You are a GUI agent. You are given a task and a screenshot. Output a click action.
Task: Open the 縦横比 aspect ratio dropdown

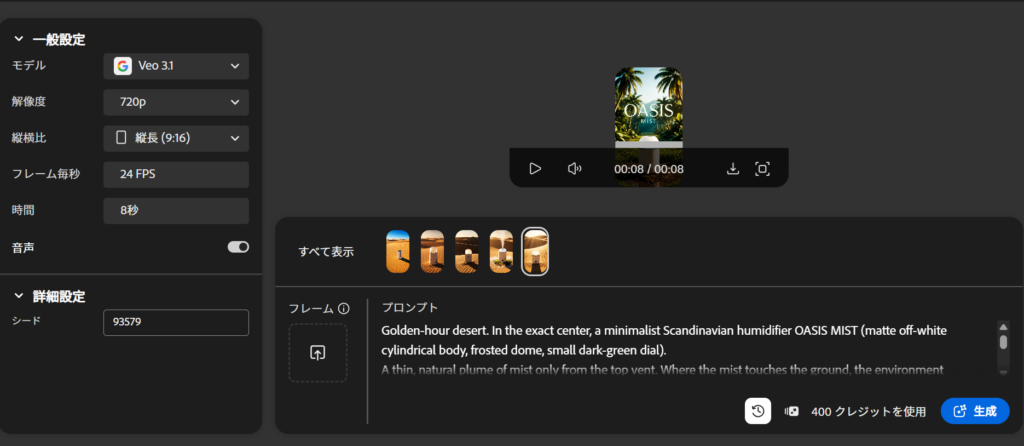(176, 138)
